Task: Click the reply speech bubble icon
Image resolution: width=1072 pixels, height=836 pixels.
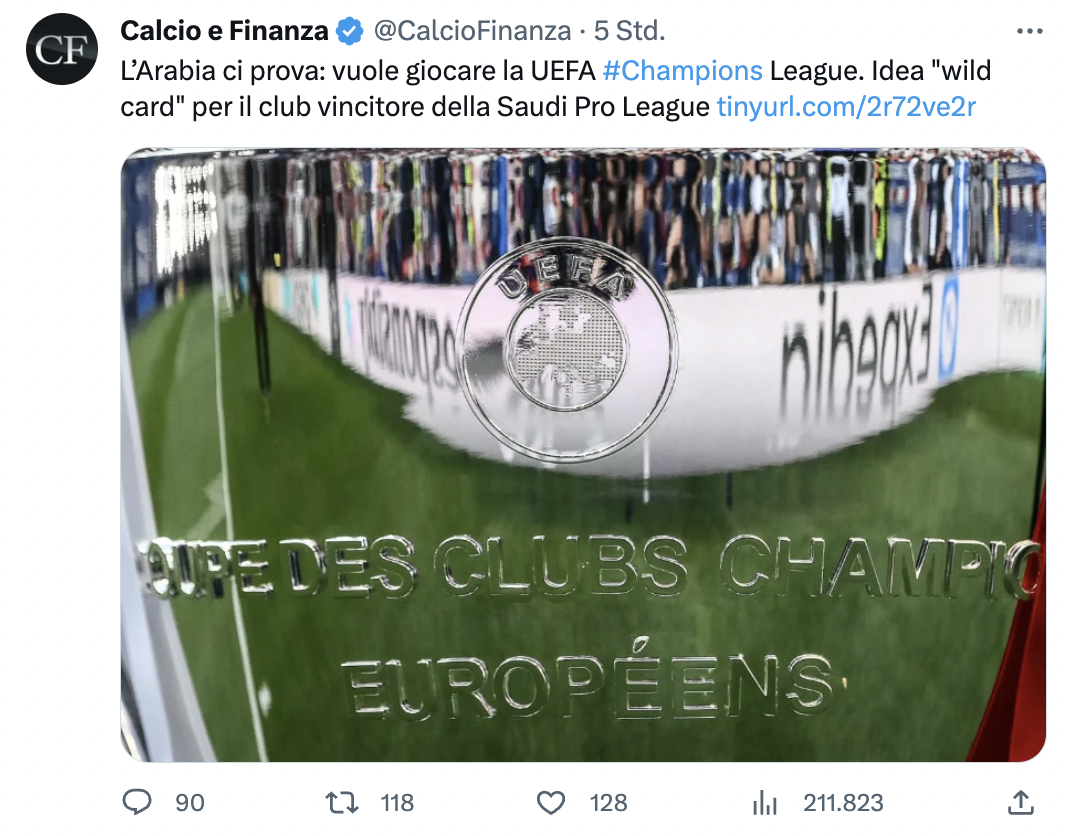Action: tap(136, 802)
